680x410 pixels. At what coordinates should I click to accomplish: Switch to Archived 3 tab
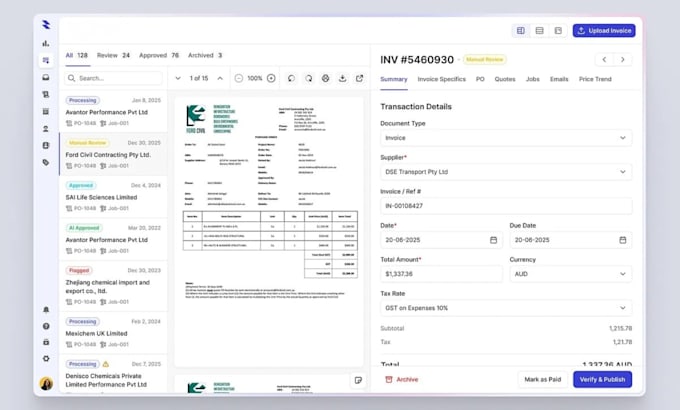(205, 56)
